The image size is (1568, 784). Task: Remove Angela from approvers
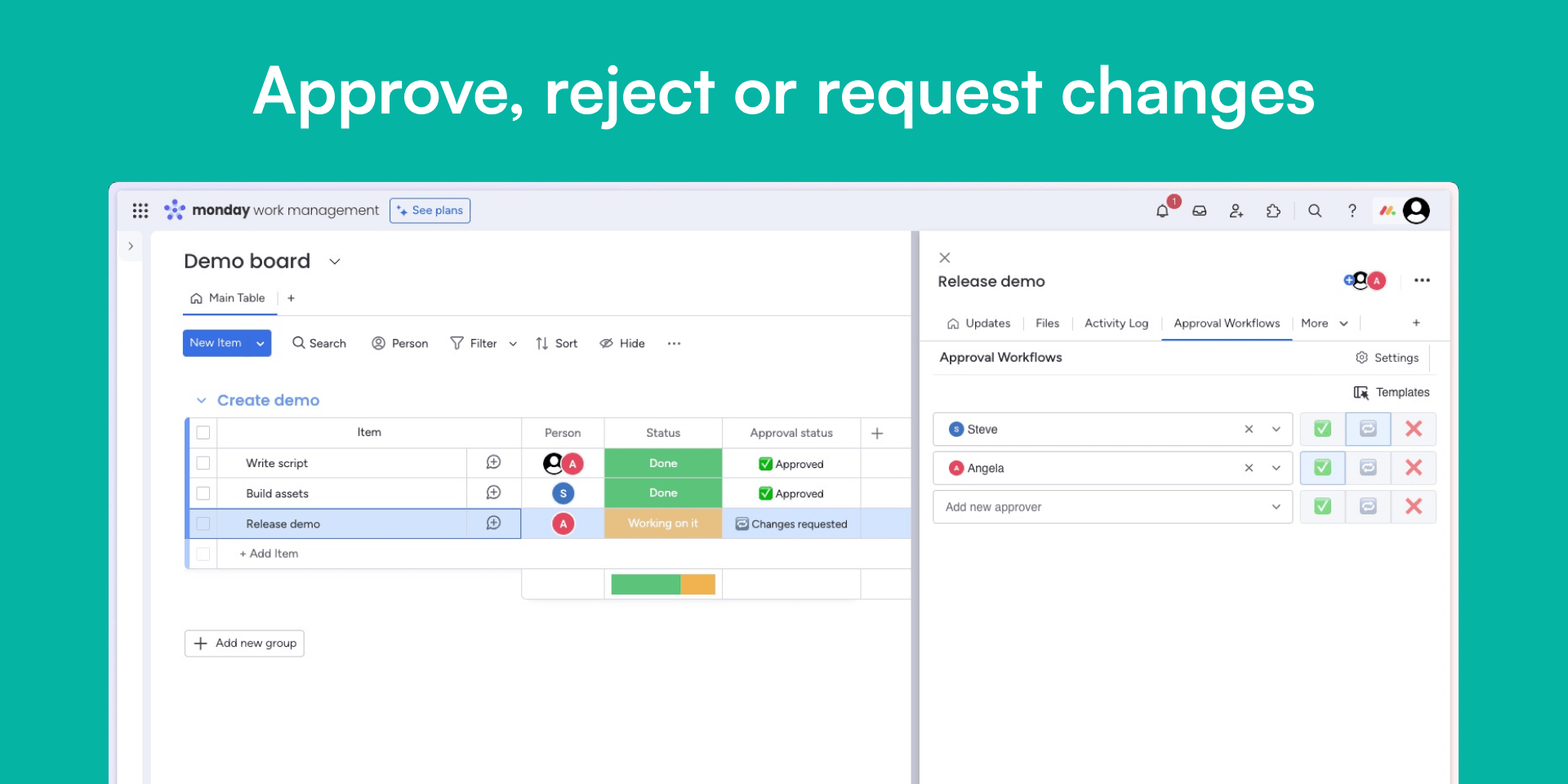click(x=1249, y=468)
